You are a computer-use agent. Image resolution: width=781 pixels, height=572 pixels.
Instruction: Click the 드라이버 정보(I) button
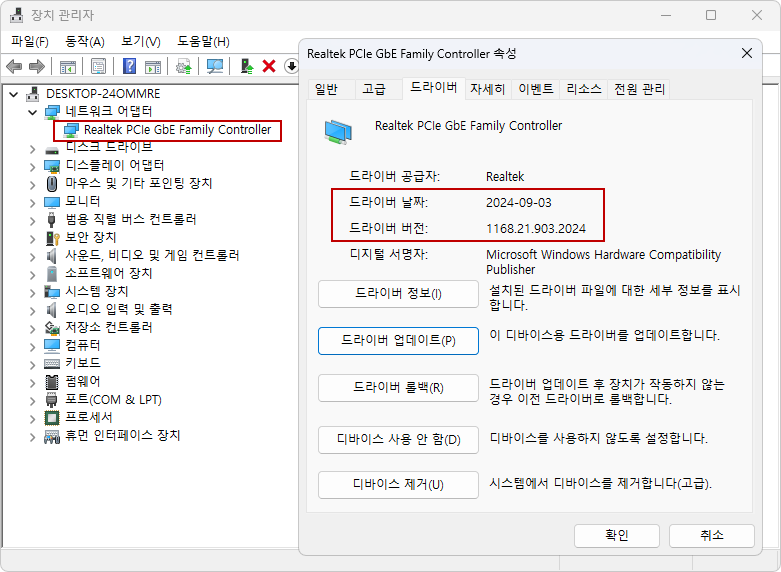pos(398,293)
